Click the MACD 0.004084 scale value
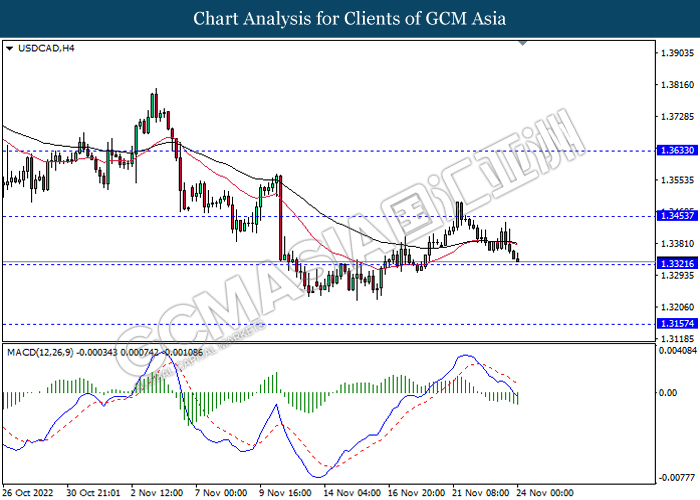The width and height of the screenshot is (700, 500). click(x=678, y=351)
